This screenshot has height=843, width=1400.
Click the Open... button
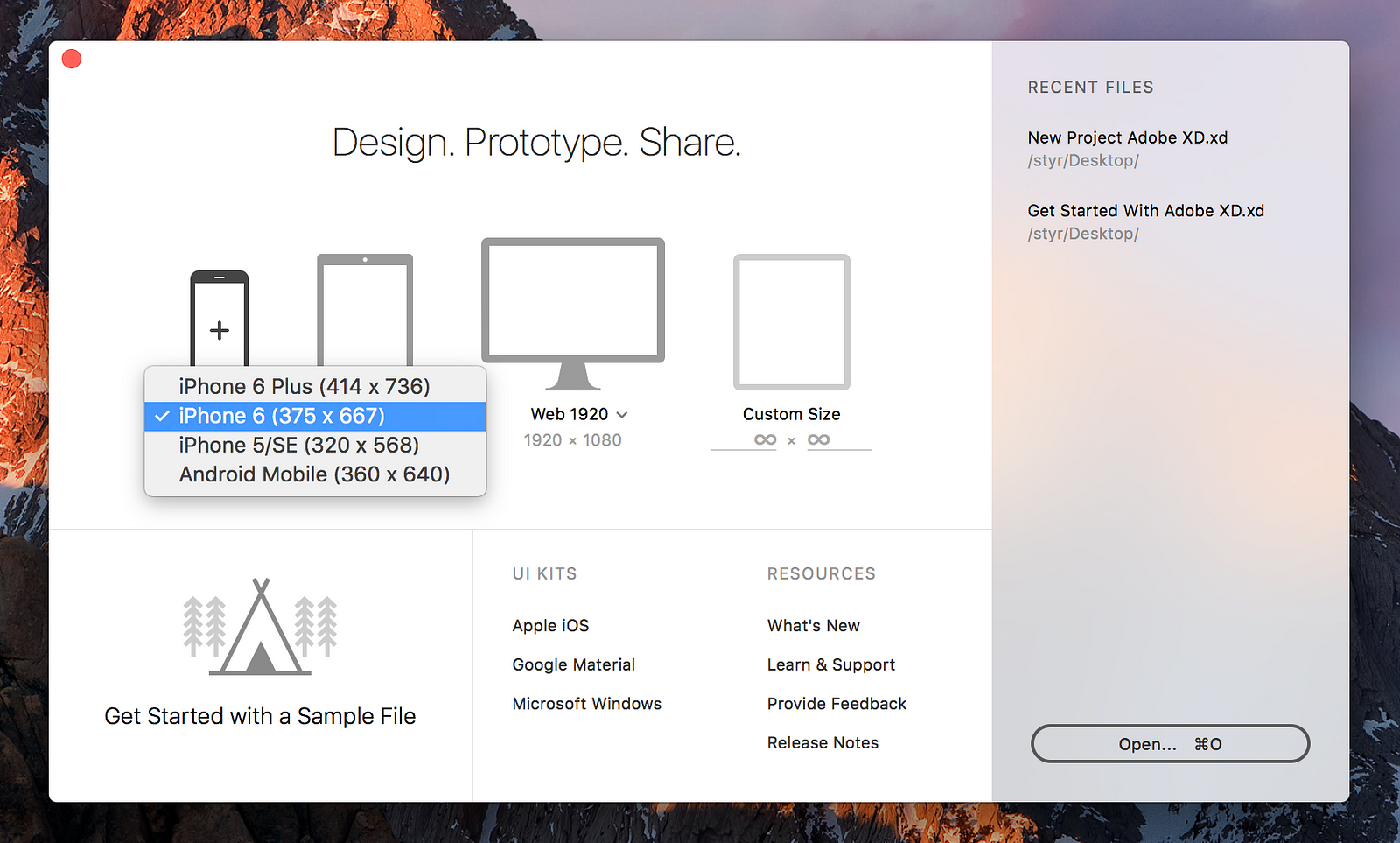tap(1171, 743)
